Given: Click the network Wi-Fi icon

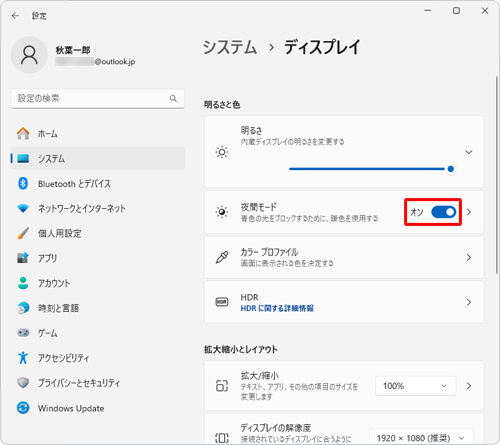Looking at the screenshot, I should [x=23, y=208].
